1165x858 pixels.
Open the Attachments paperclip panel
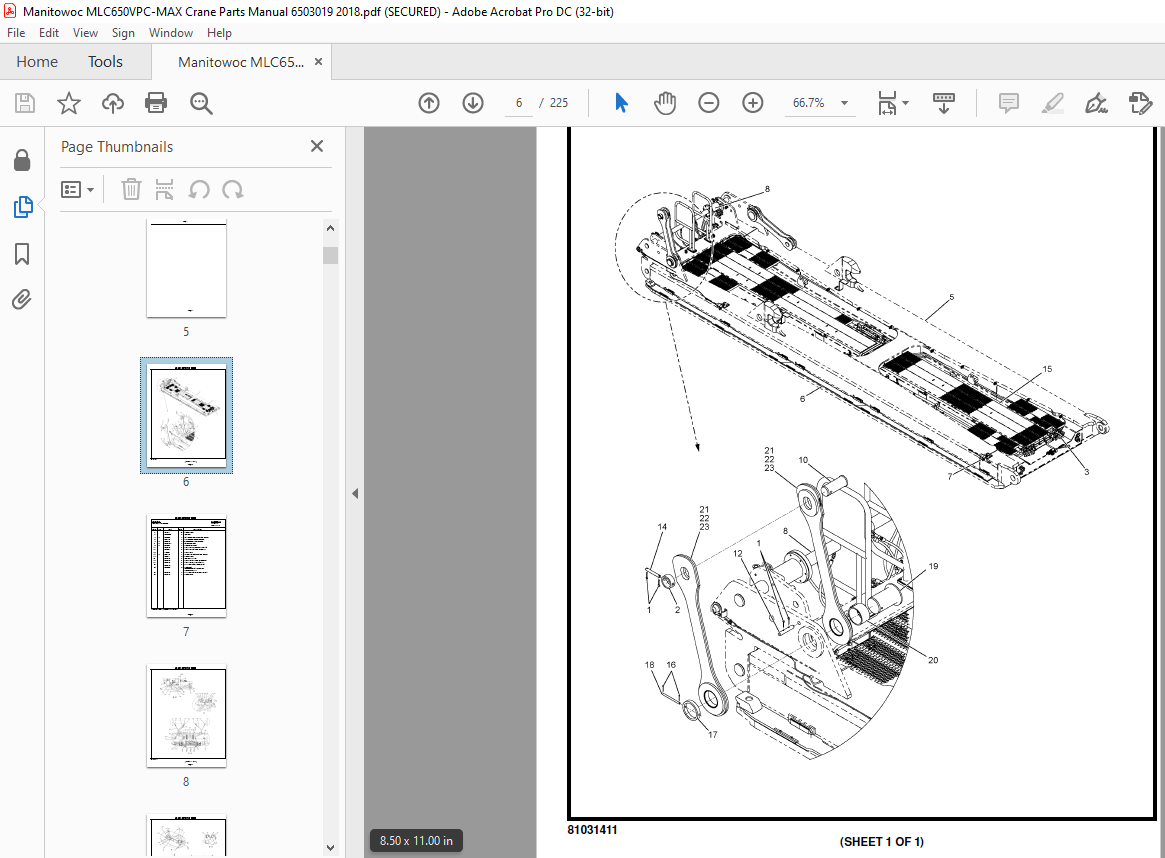(x=22, y=299)
